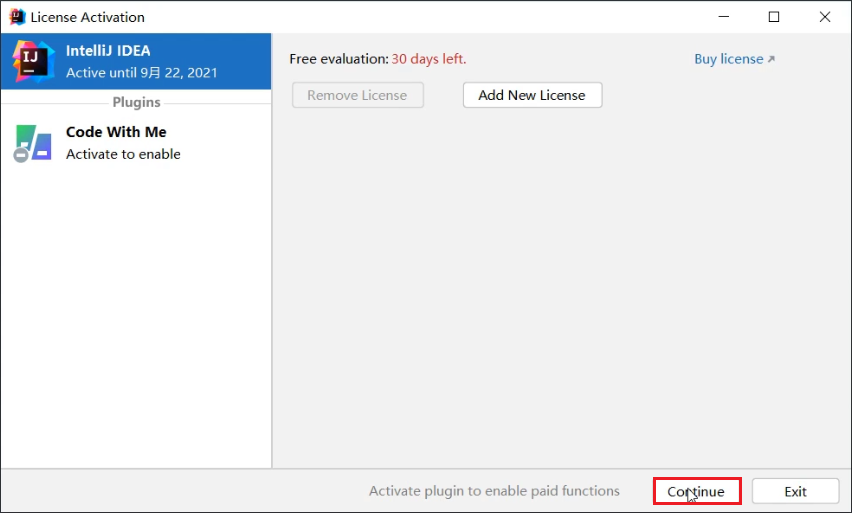The image size is (852, 513).
Task: Close the License Activation window
Action: (825, 17)
